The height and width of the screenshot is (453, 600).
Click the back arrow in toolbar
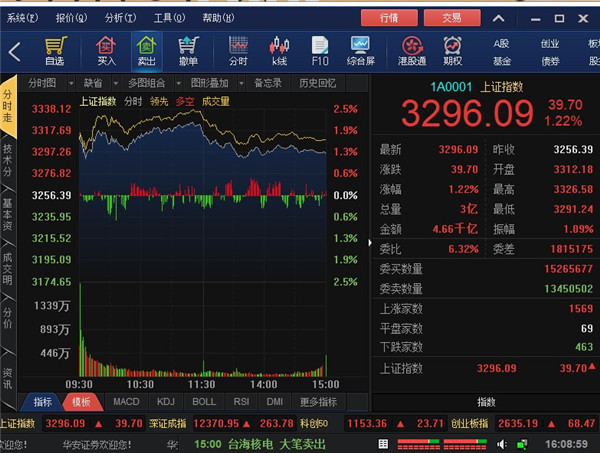pyautogui.click(x=14, y=52)
